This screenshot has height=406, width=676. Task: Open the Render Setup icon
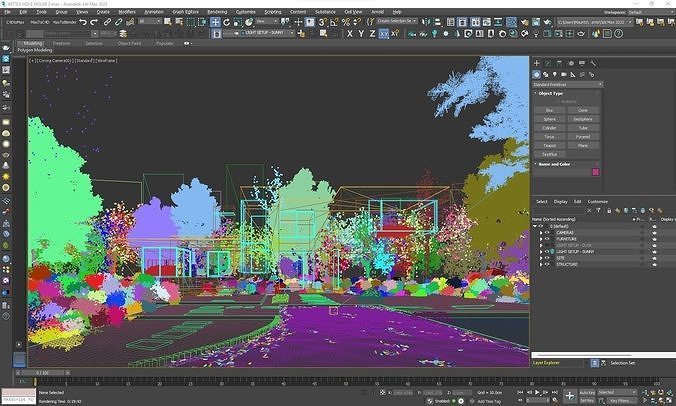click(525, 22)
